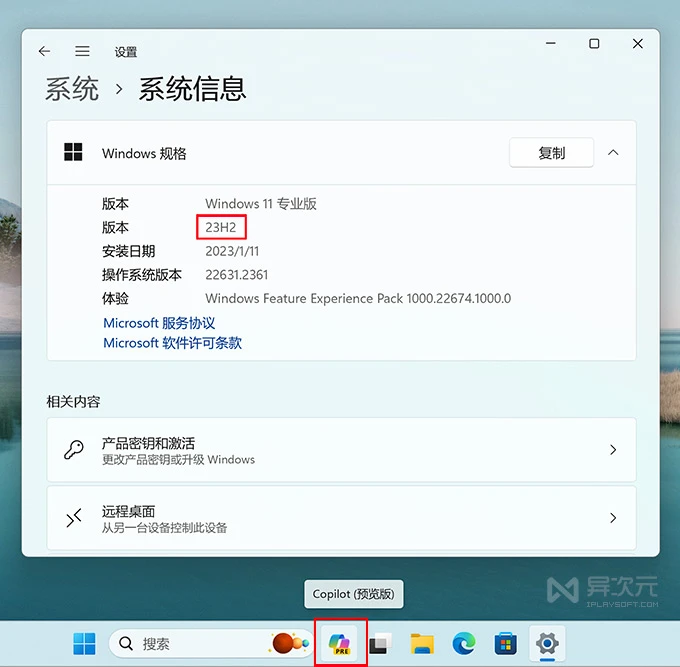This screenshot has width=680, height=667.
Task: Collapse the Windows 规格 section
Action: [x=613, y=153]
